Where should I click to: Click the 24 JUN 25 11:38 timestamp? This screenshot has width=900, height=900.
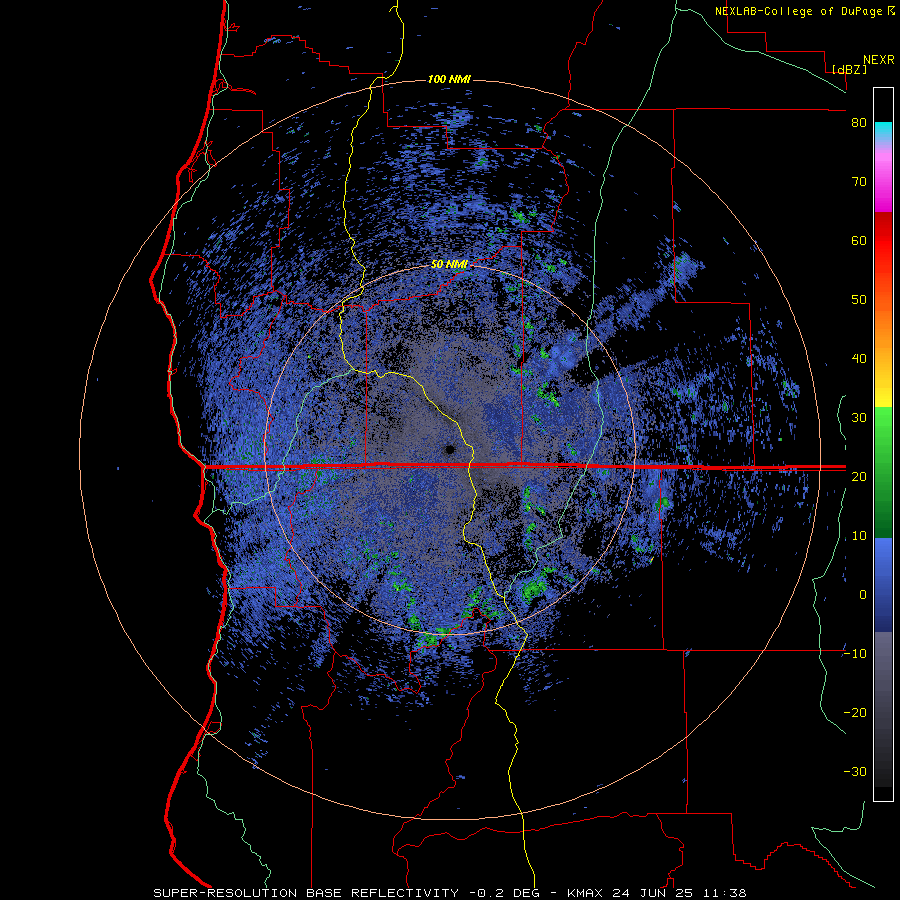click(x=680, y=893)
